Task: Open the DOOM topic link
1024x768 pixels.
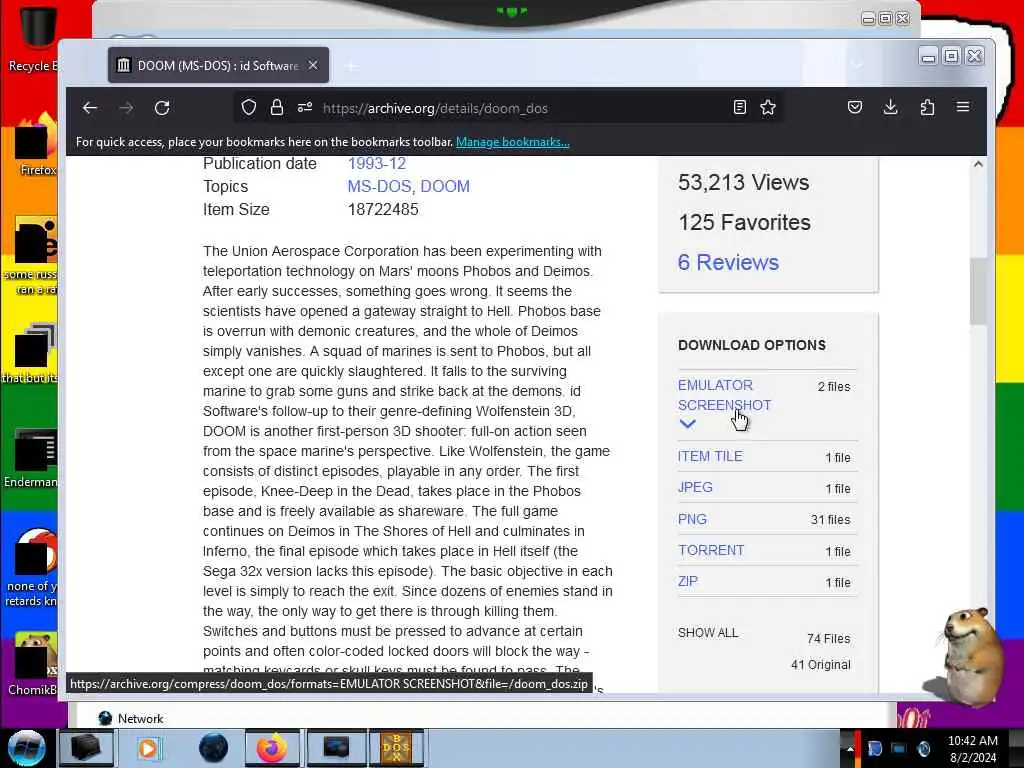Action: click(445, 186)
